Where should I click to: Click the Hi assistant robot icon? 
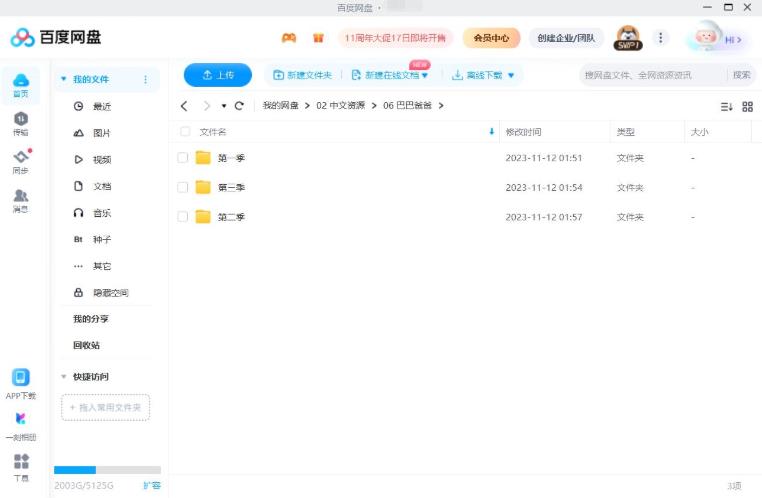point(706,36)
